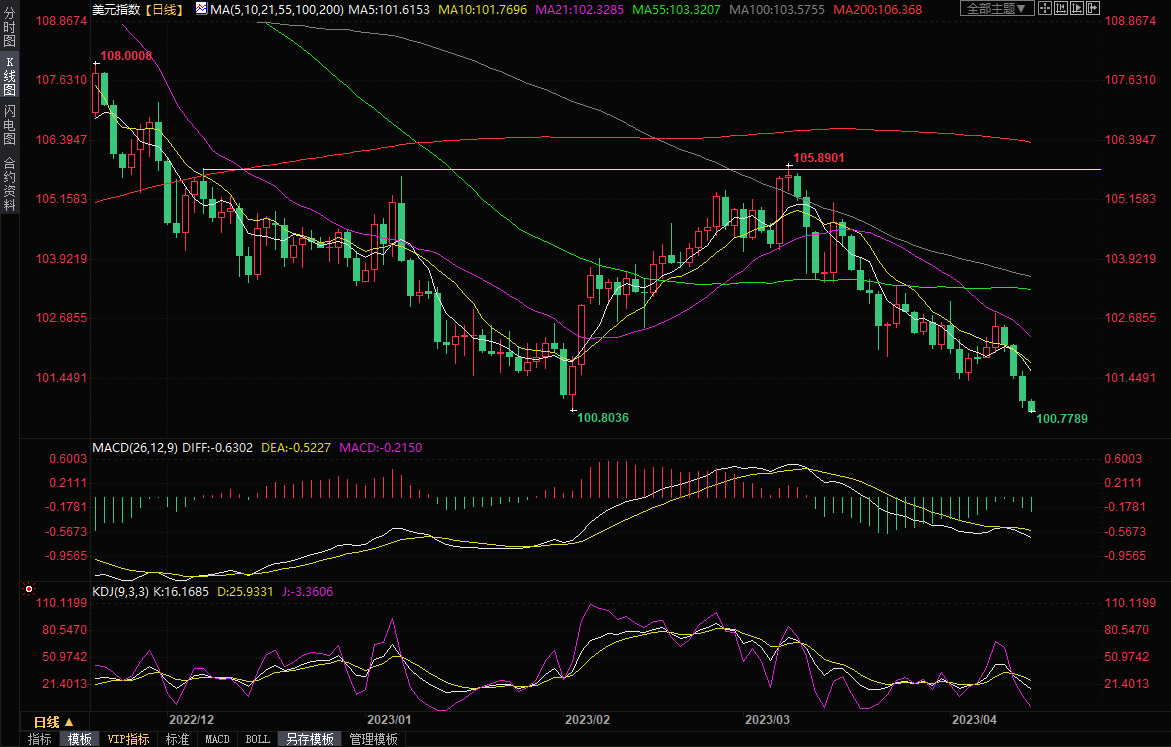Apply the BOLL template
This screenshot has width=1171, height=747.
tap(257, 739)
